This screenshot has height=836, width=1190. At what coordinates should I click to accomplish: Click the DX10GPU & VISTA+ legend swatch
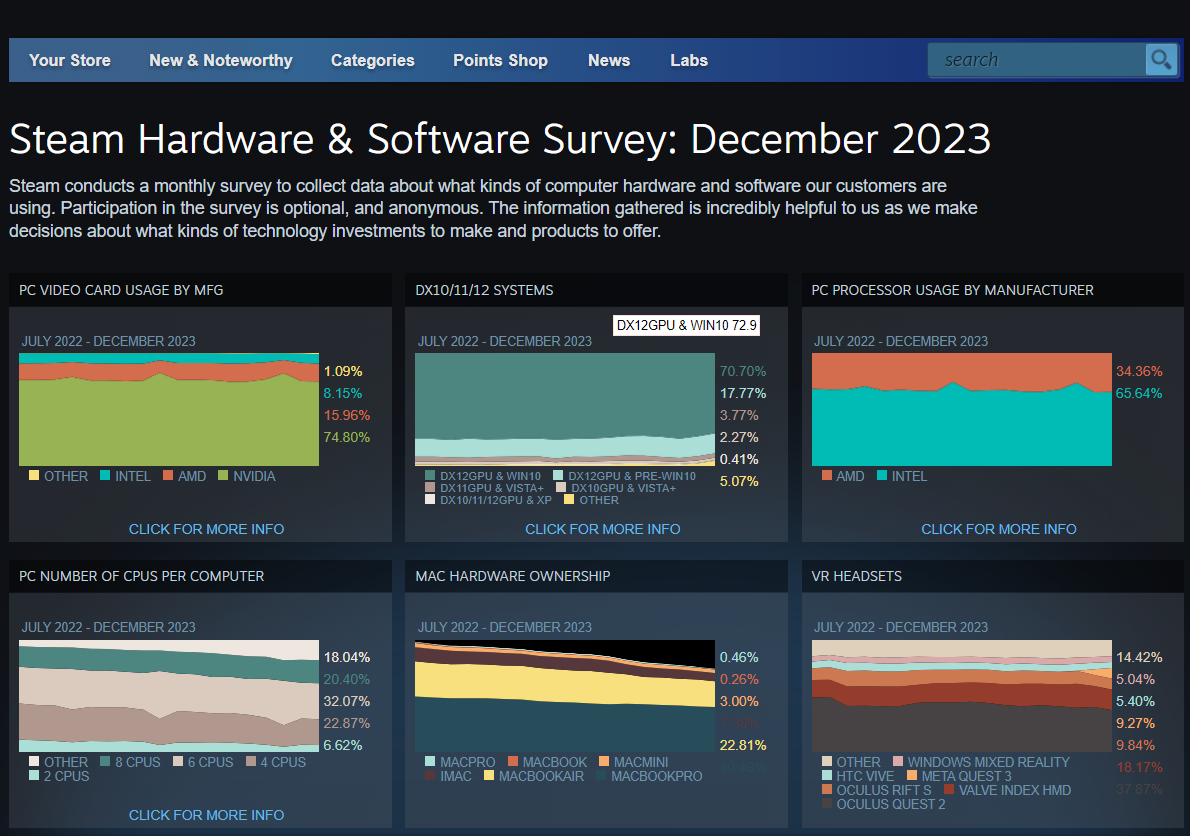(562, 487)
